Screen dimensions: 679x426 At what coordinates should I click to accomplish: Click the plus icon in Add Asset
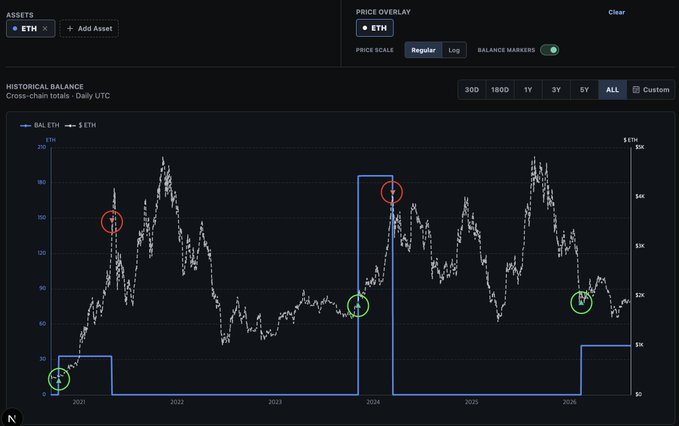70,29
